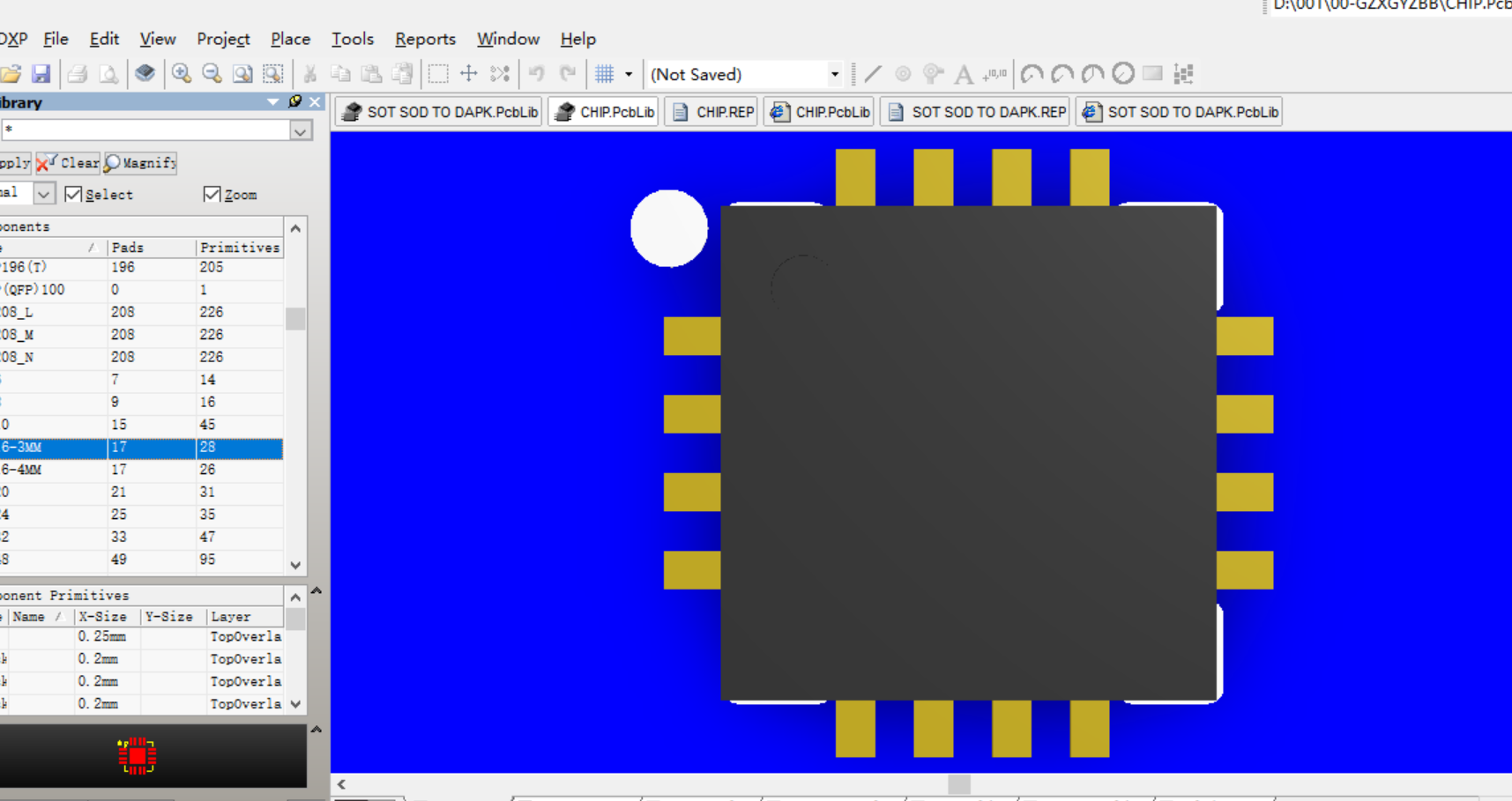Screen dimensions: 1512x801
Task: Select the Place String text tool
Action: coord(964,74)
